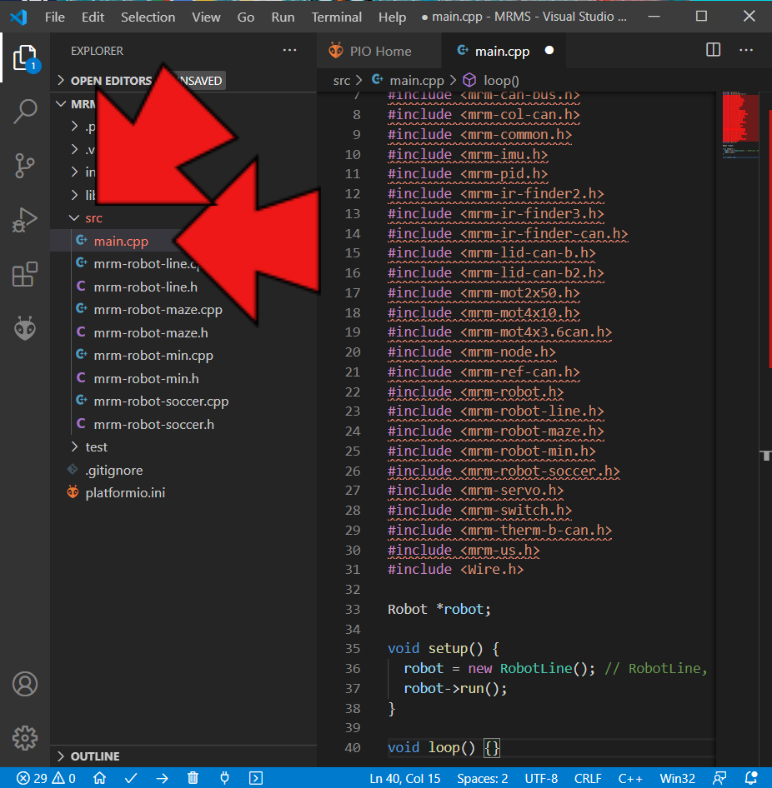Click the Split Editor Right icon
Image resolution: width=772 pixels, height=788 pixels.
click(713, 50)
